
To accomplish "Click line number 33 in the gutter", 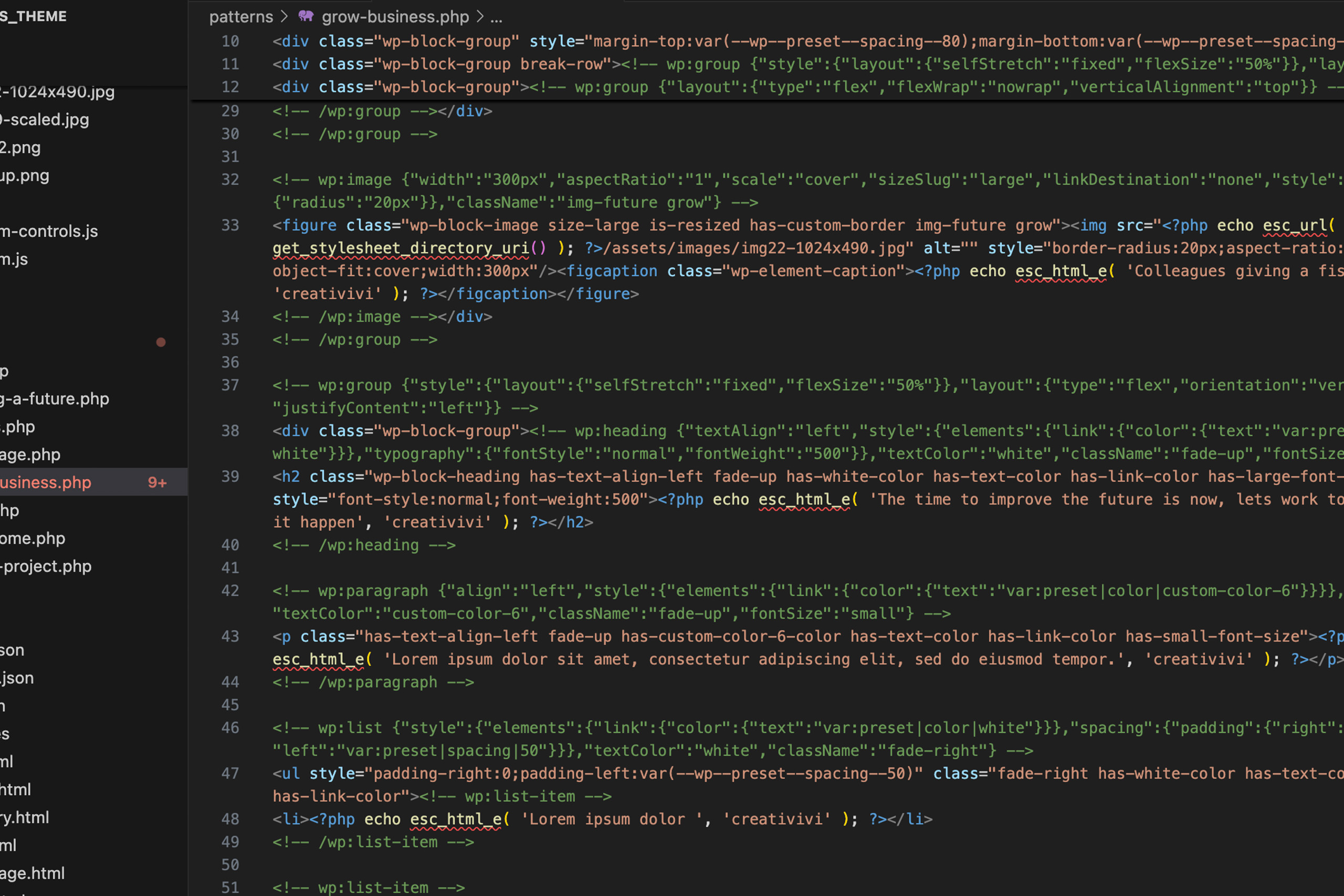I will 230,225.
